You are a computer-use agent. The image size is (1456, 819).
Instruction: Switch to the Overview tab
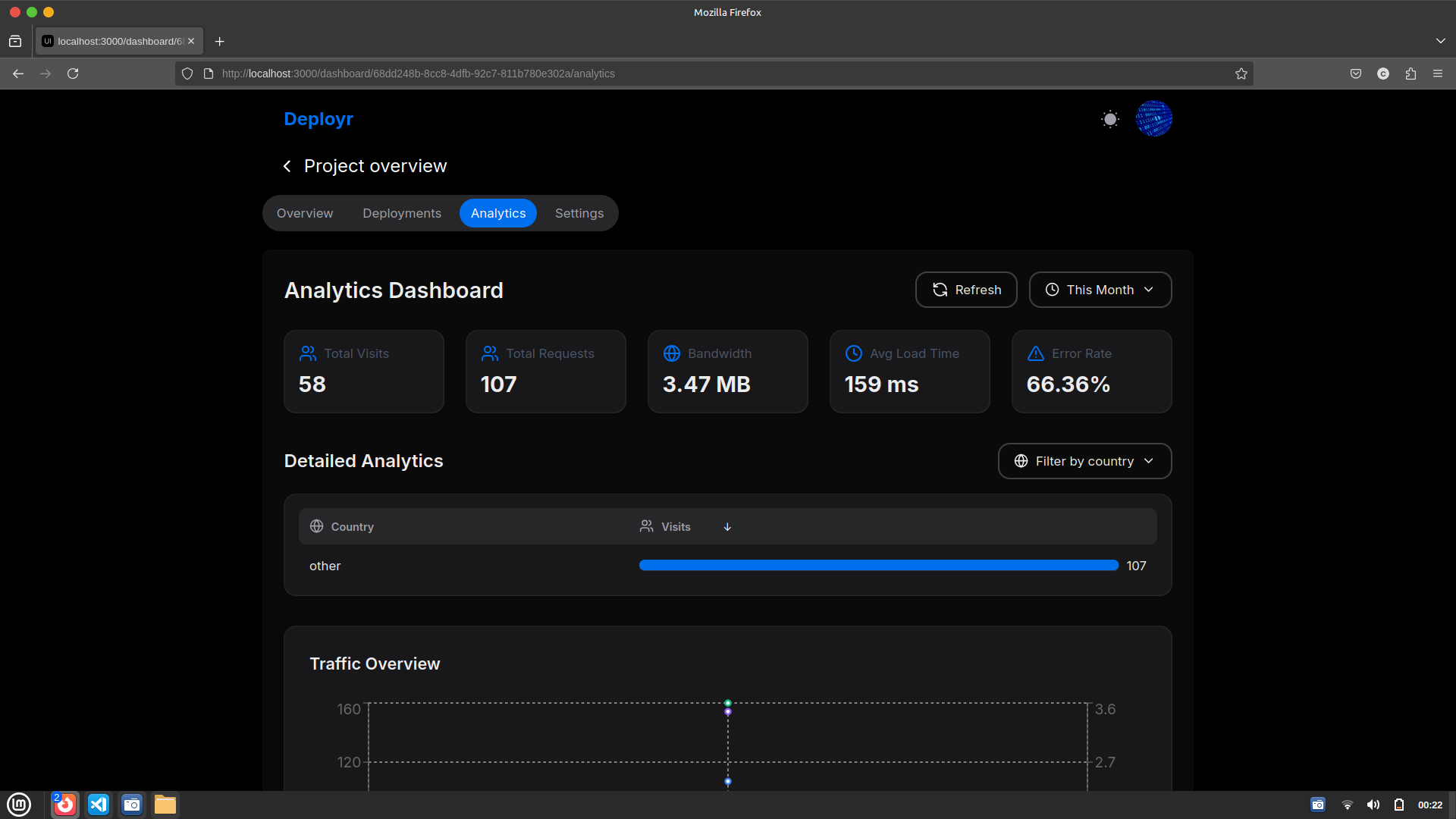(x=305, y=213)
